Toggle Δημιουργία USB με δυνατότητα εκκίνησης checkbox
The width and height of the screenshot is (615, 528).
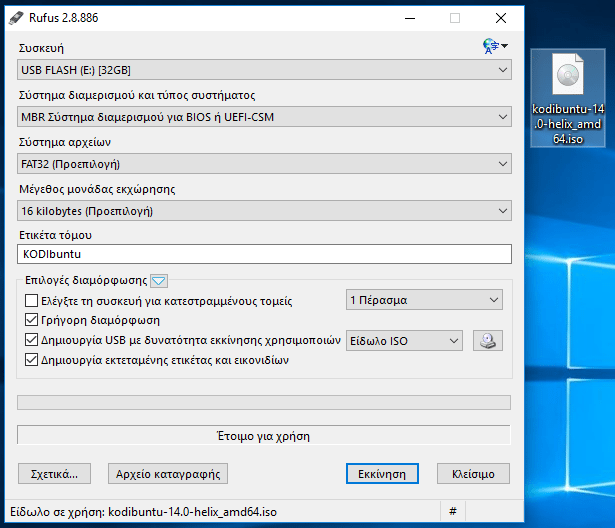[x=31, y=340]
